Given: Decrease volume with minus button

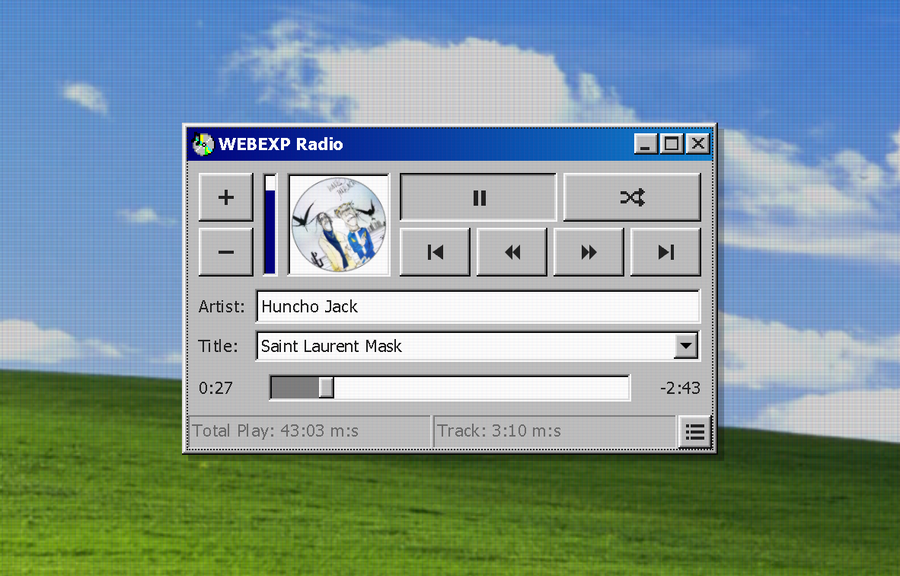Looking at the screenshot, I should [x=226, y=252].
